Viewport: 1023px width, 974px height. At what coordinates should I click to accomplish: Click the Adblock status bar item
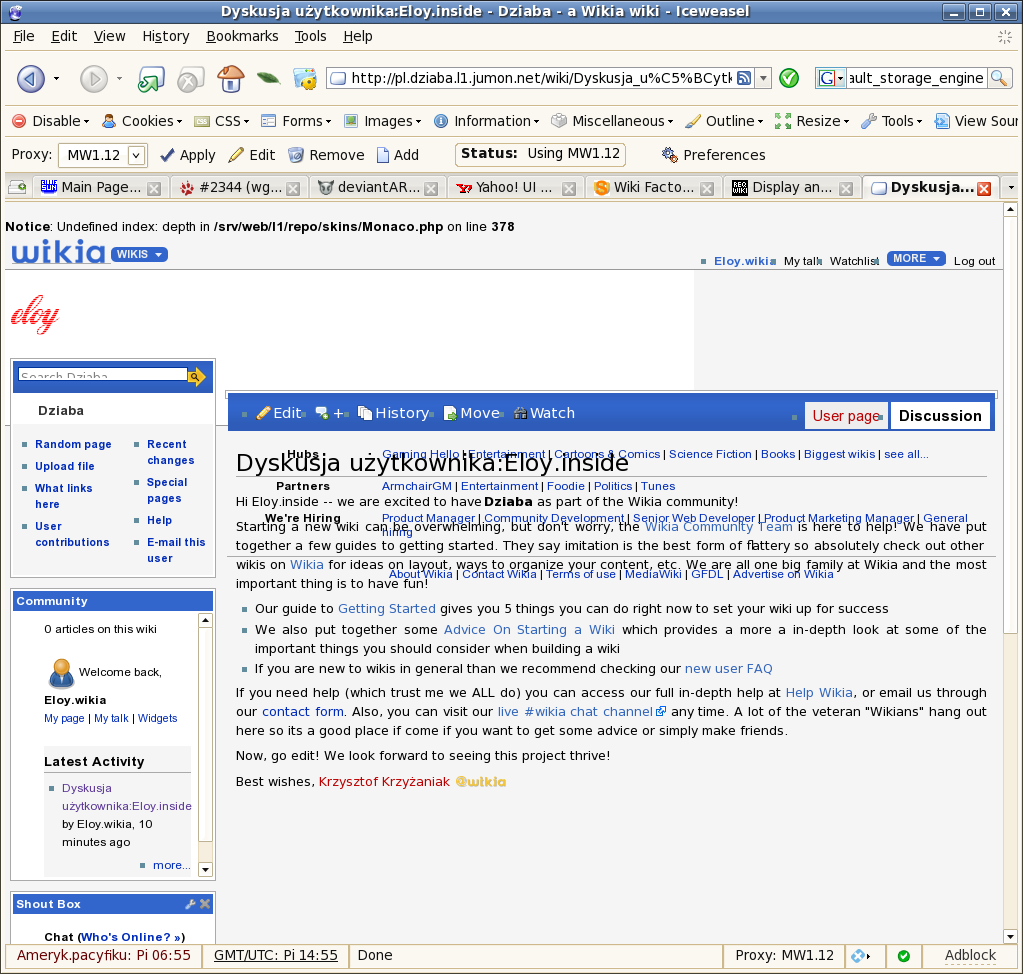click(x=970, y=955)
